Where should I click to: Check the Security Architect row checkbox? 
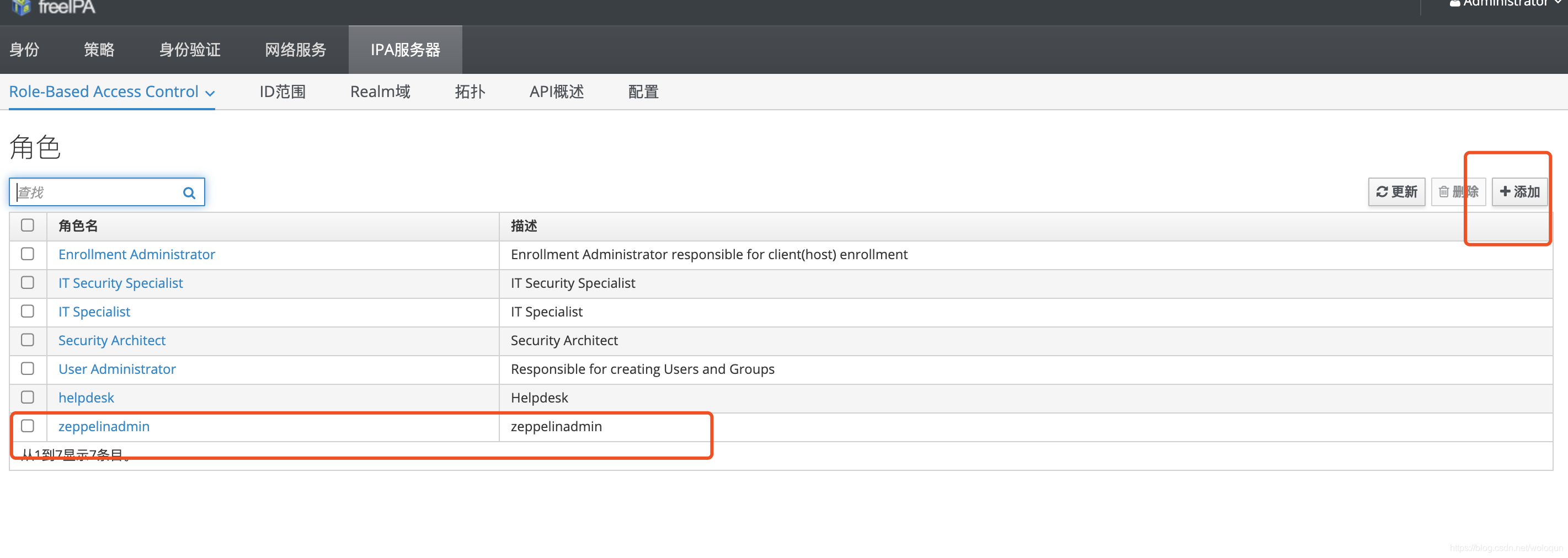pyautogui.click(x=28, y=340)
